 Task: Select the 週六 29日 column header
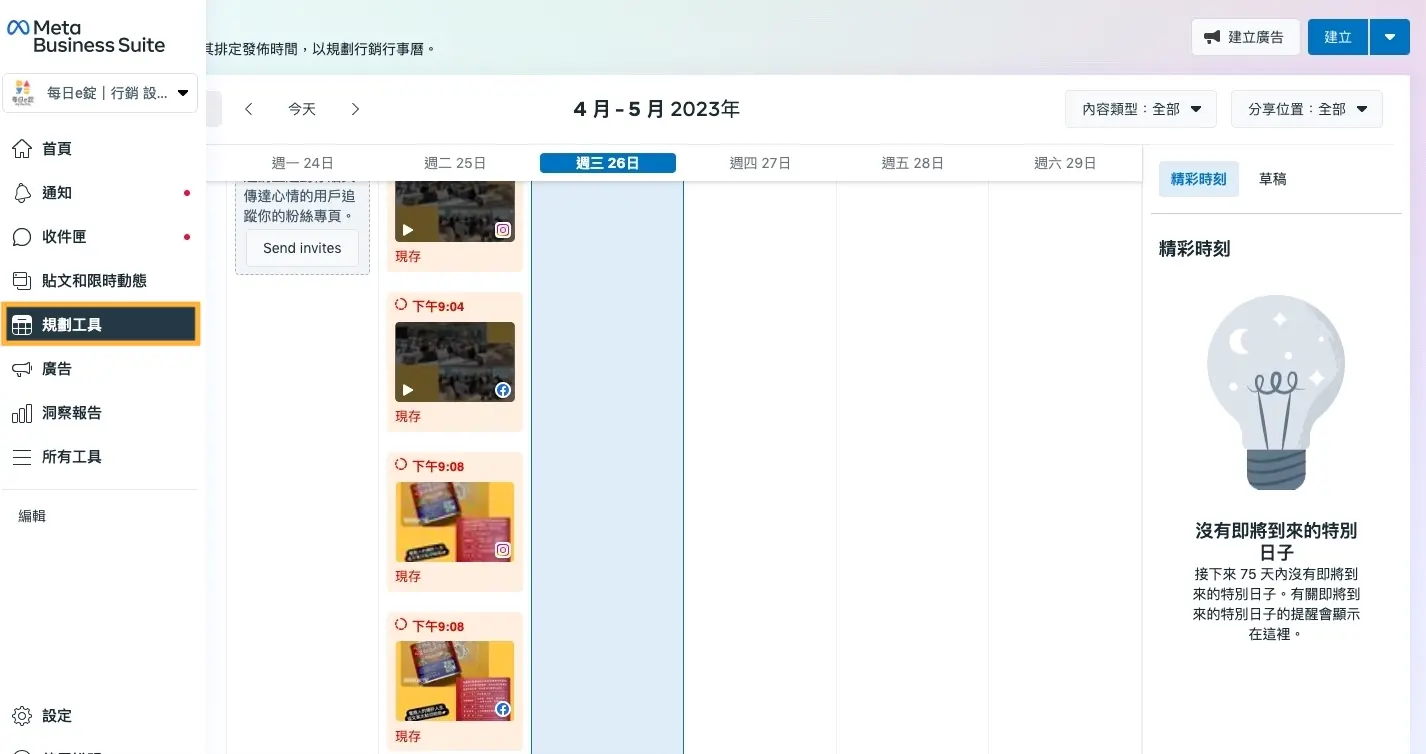[1065, 163]
